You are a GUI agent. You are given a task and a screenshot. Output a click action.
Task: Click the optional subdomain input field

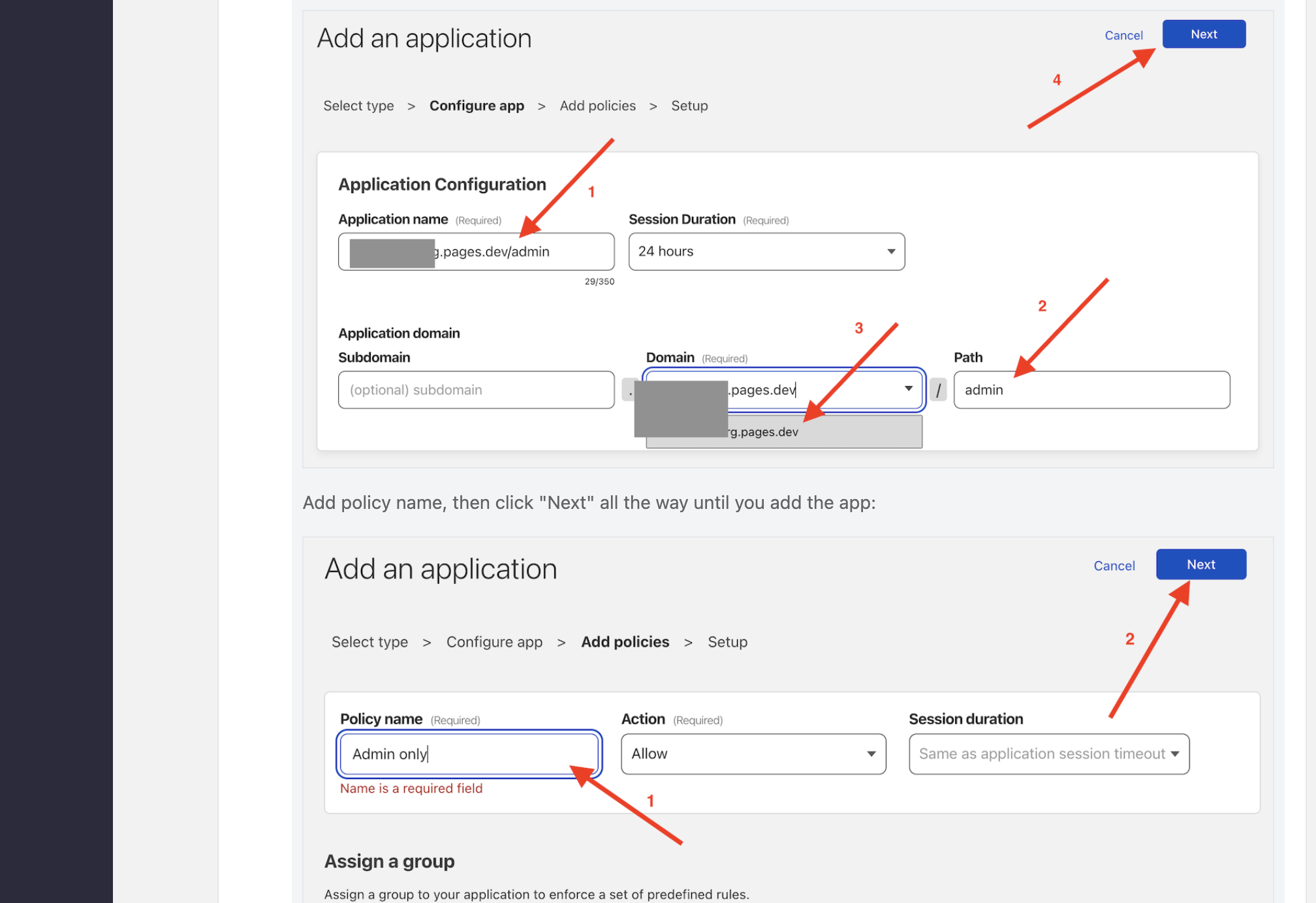(x=476, y=390)
